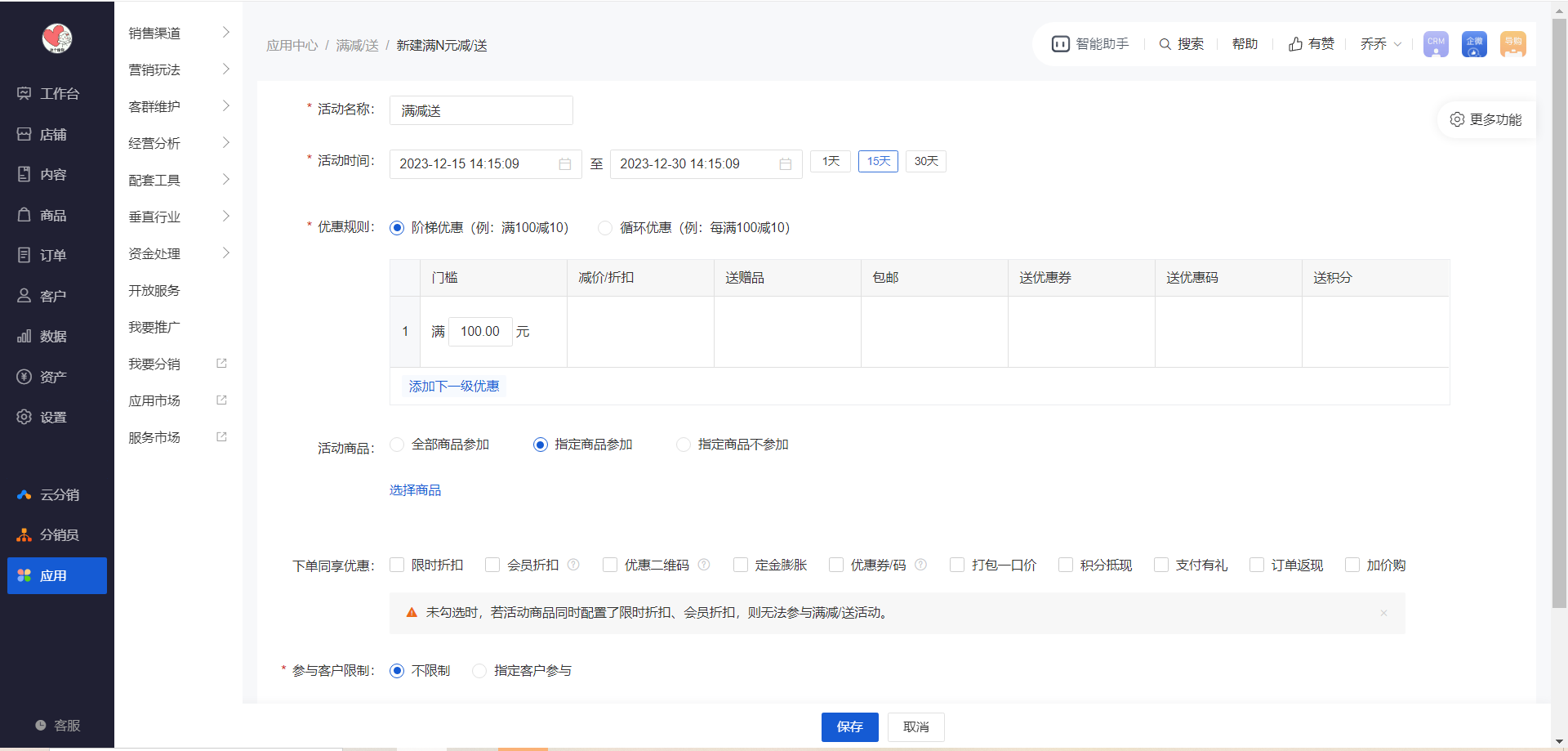Image resolution: width=1568 pixels, height=751 pixels.
Task: Open the 分销员 distributor icon
Action: pyautogui.click(x=24, y=534)
